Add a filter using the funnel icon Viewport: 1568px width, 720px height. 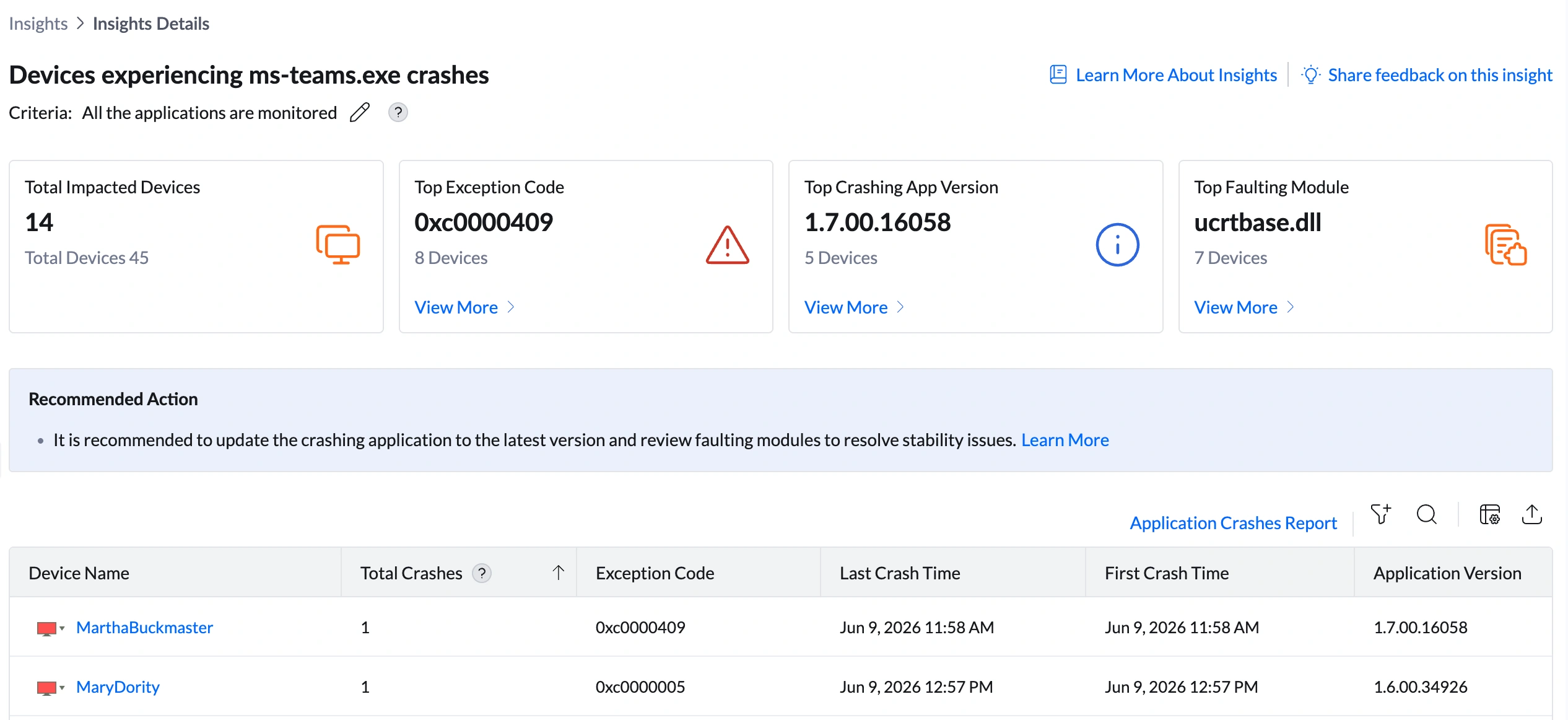(1381, 514)
